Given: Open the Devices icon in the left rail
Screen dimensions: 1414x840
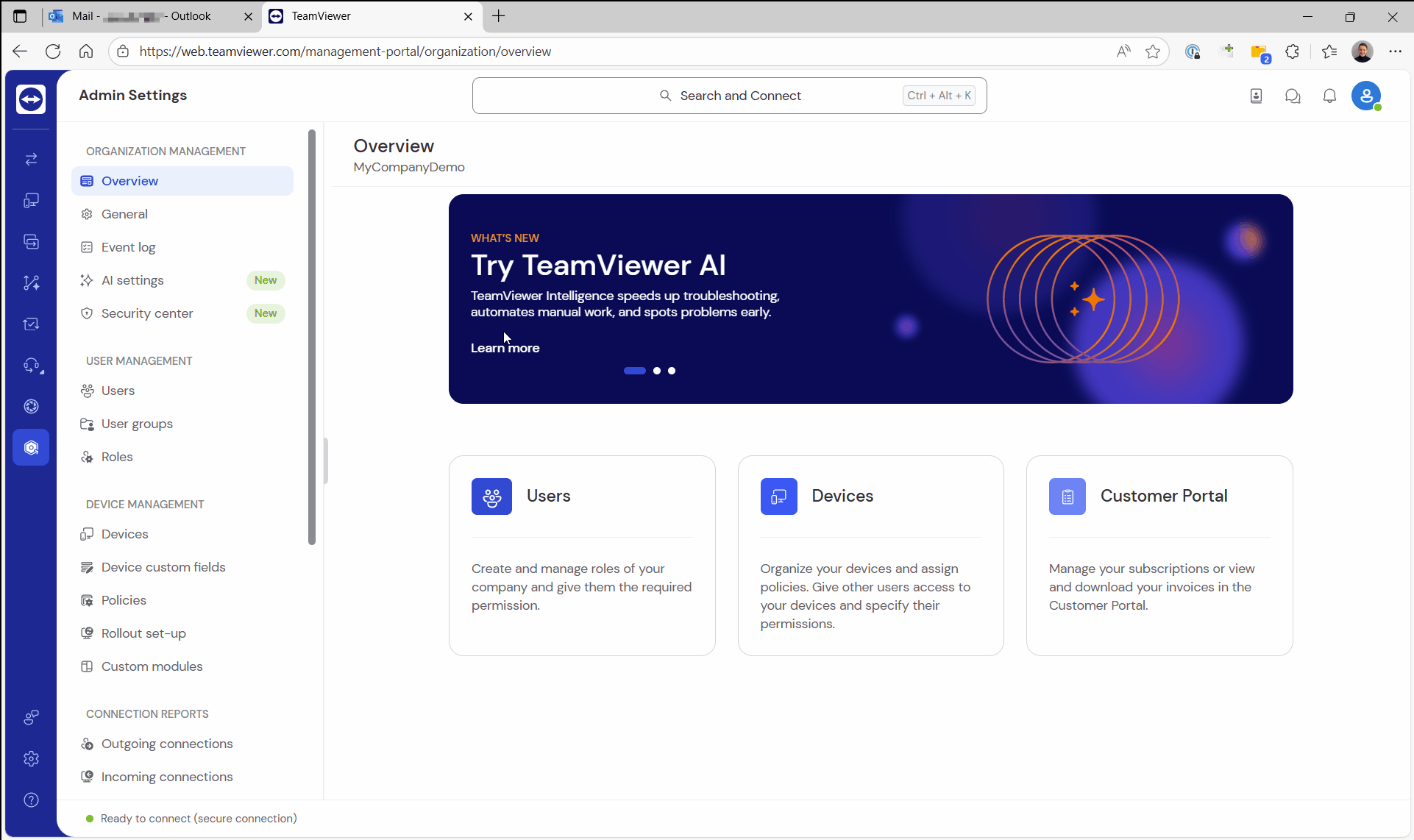Looking at the screenshot, I should point(31,201).
